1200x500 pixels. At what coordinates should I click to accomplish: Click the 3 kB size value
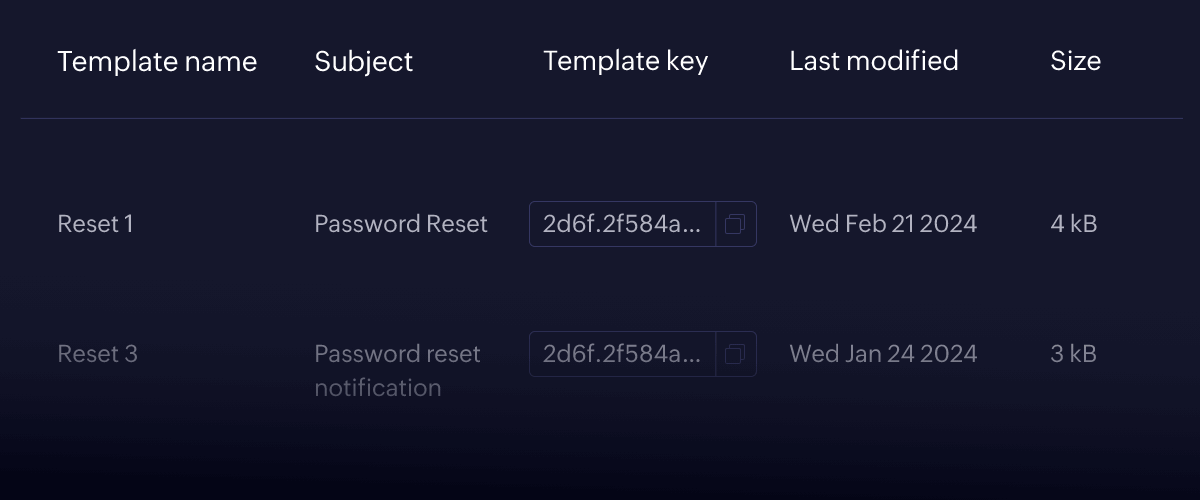[x=1073, y=354]
